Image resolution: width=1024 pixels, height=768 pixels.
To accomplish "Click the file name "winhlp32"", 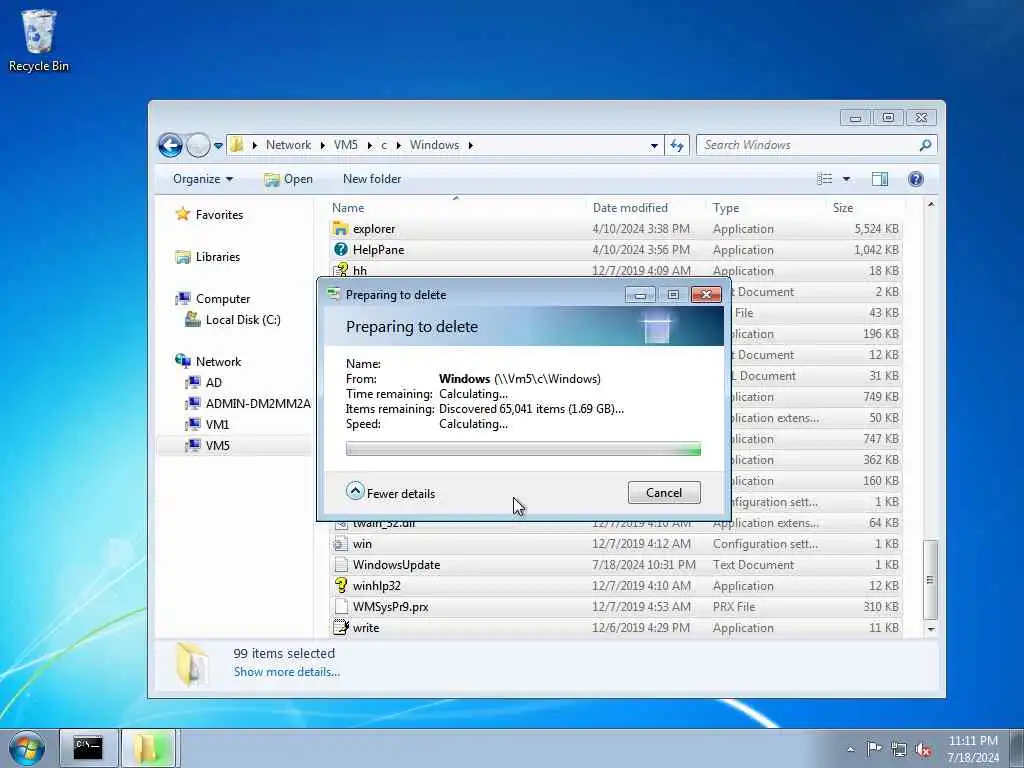I will [x=377, y=586].
